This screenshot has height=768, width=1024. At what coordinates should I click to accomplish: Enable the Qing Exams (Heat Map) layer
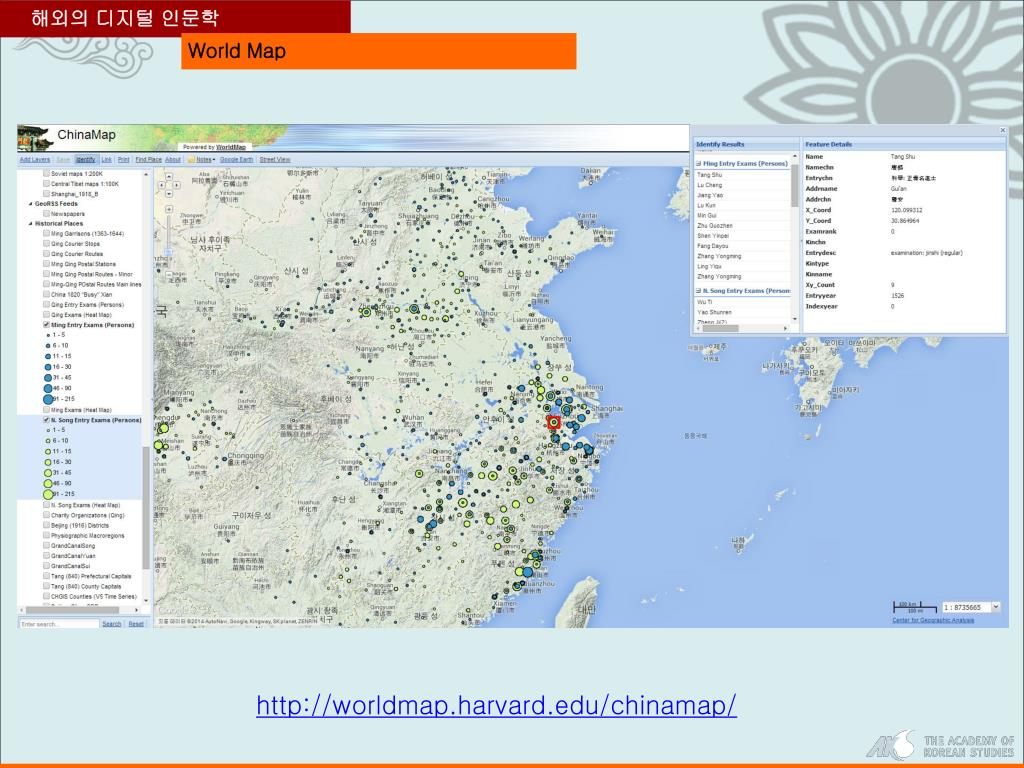(46, 315)
